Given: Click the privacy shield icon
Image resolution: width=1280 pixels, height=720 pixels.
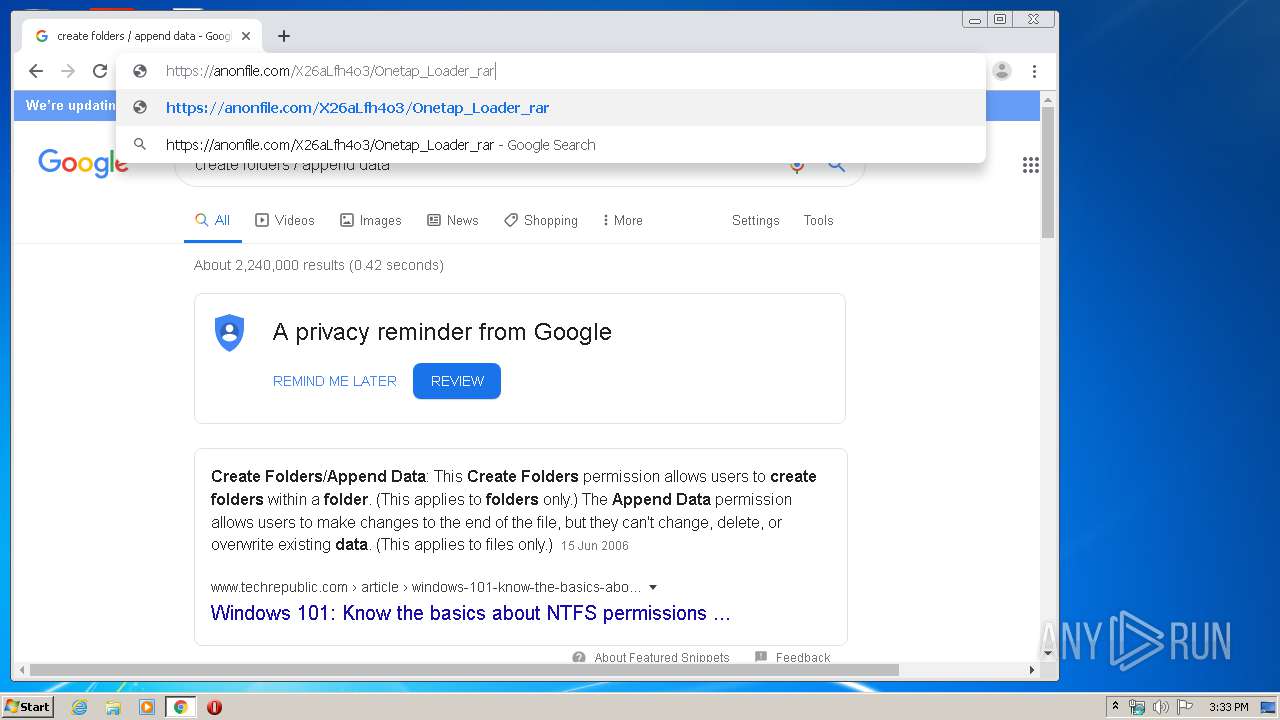Looking at the screenshot, I should [x=230, y=332].
